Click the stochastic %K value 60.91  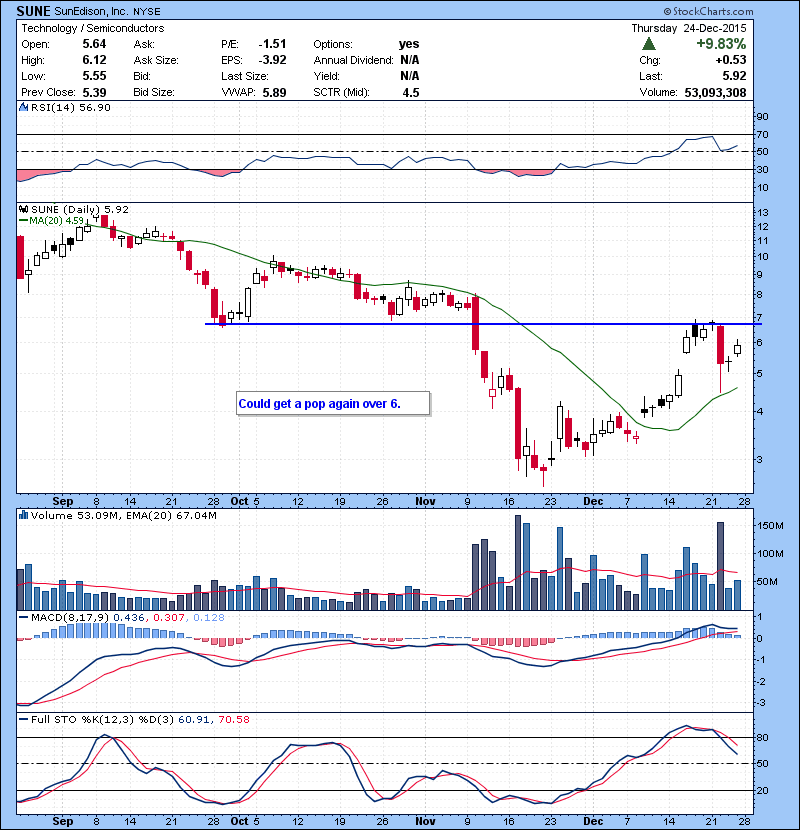coord(193,719)
